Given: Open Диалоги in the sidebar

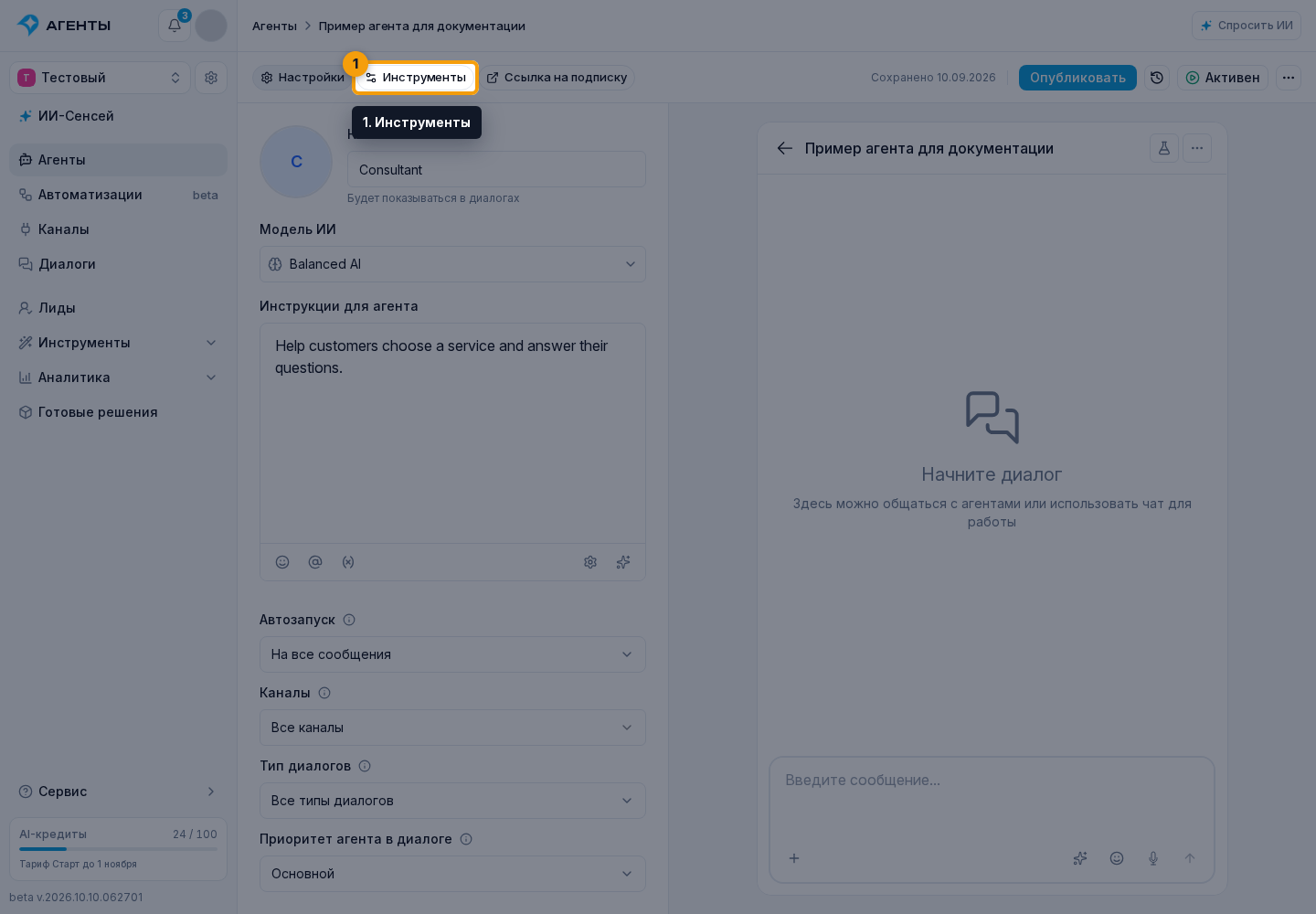Looking at the screenshot, I should tap(118, 264).
